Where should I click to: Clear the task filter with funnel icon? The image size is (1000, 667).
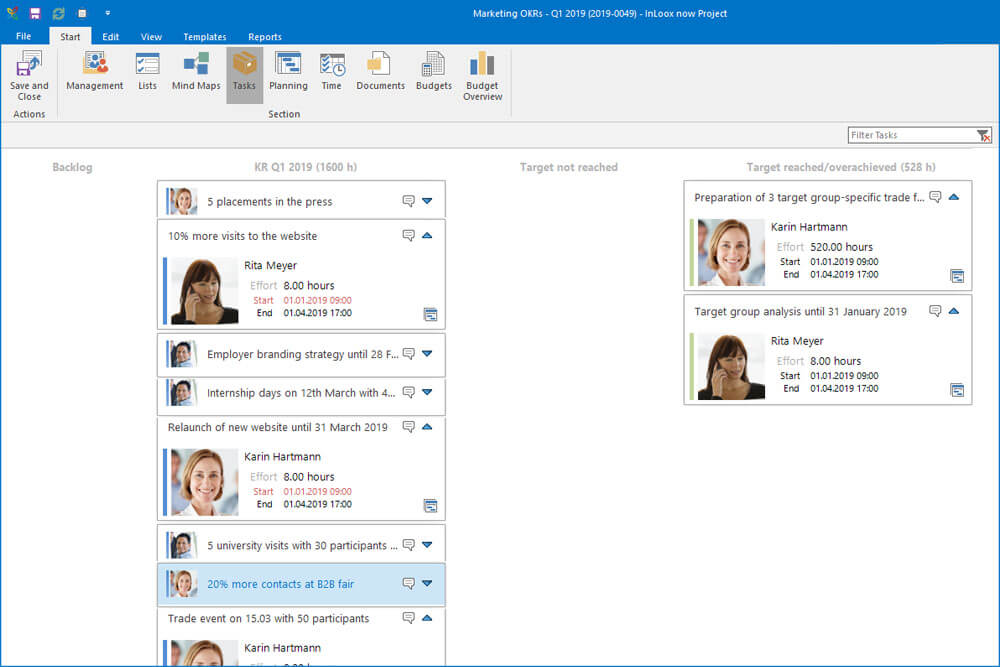click(x=983, y=135)
